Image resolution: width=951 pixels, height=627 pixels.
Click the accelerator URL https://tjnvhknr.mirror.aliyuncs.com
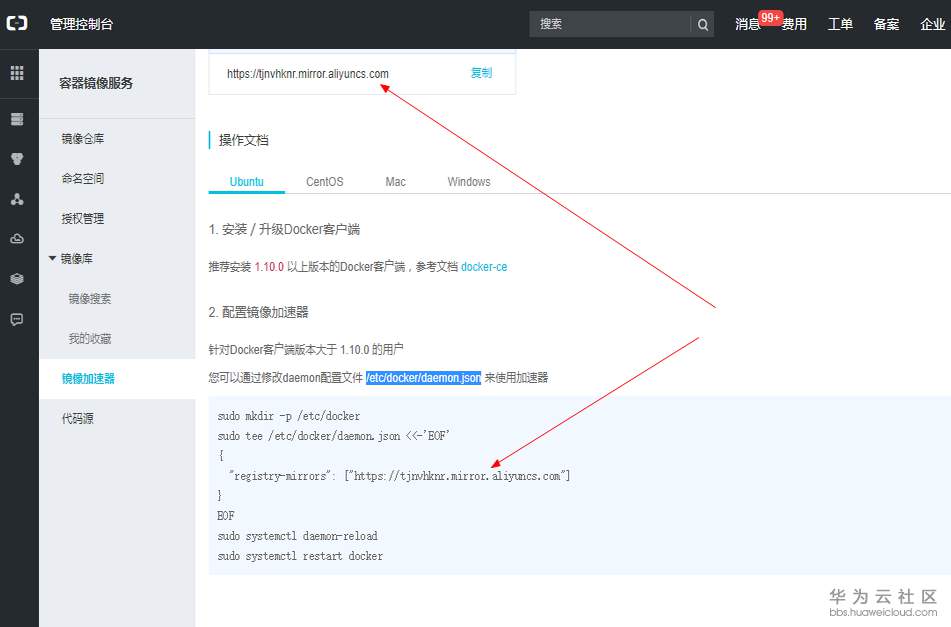pos(307,74)
